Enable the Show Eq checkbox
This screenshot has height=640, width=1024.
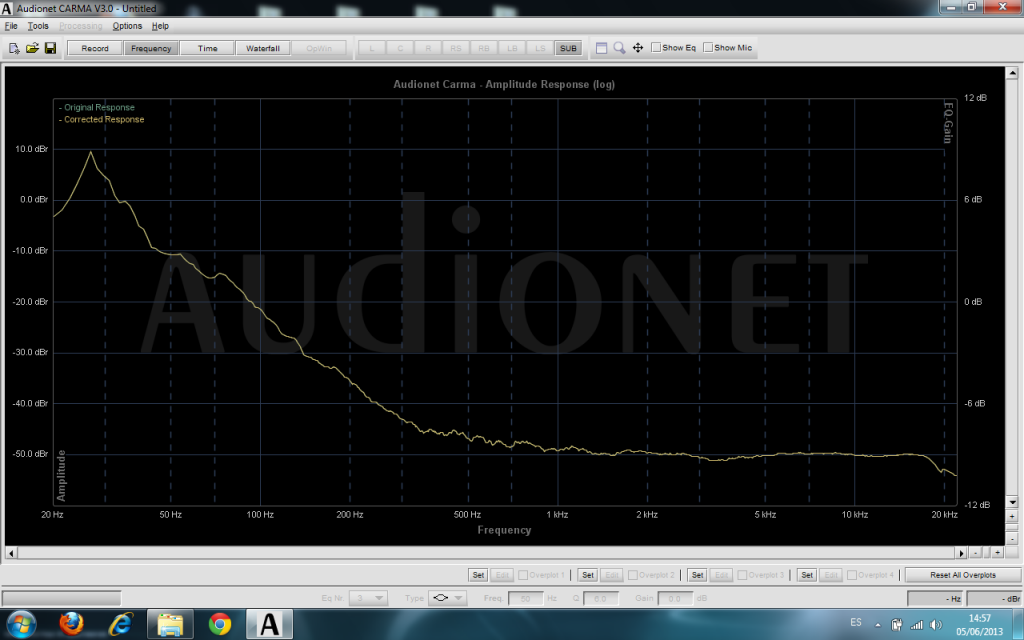pyautogui.click(x=656, y=48)
